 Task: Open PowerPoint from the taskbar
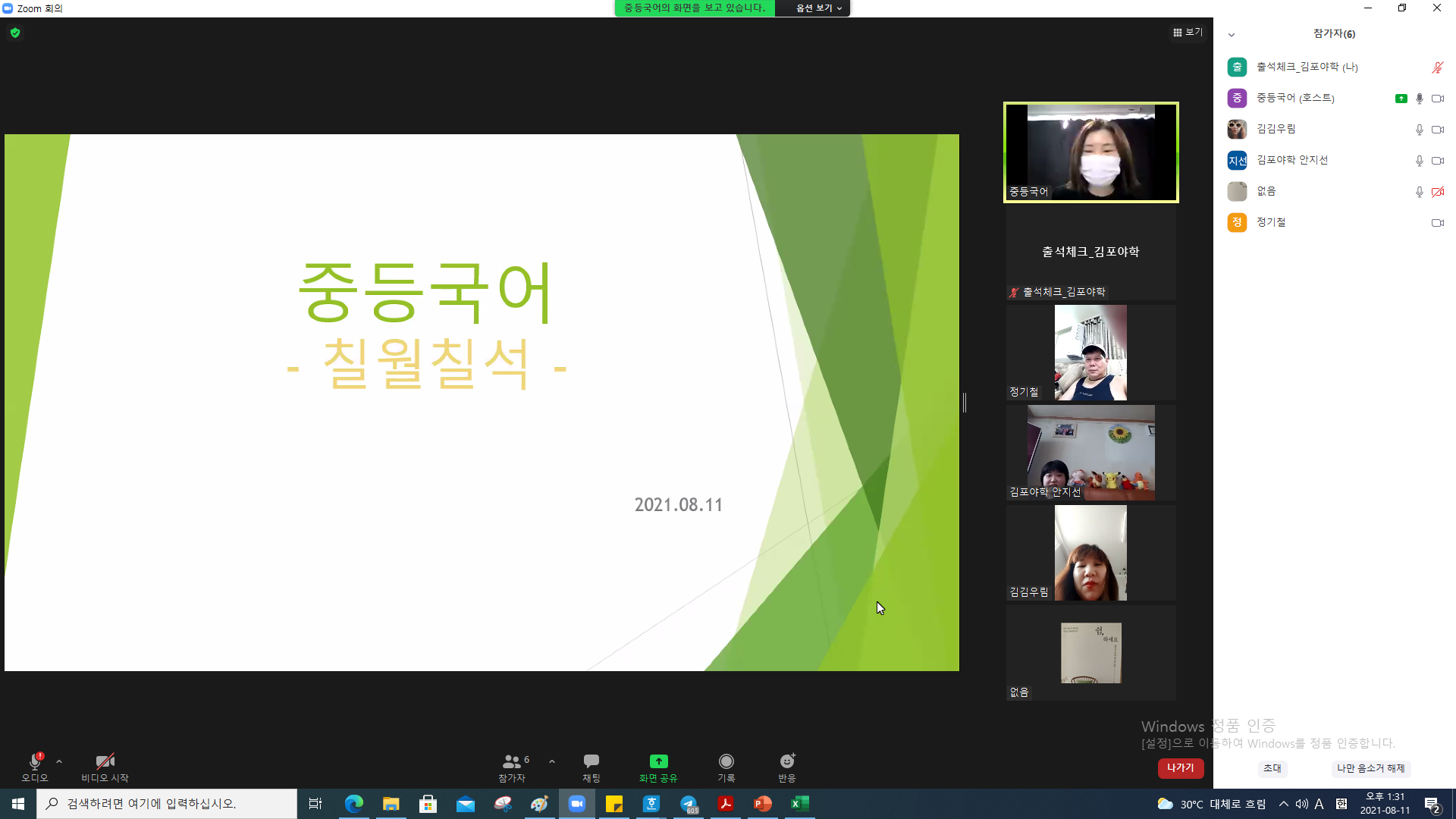point(762,804)
